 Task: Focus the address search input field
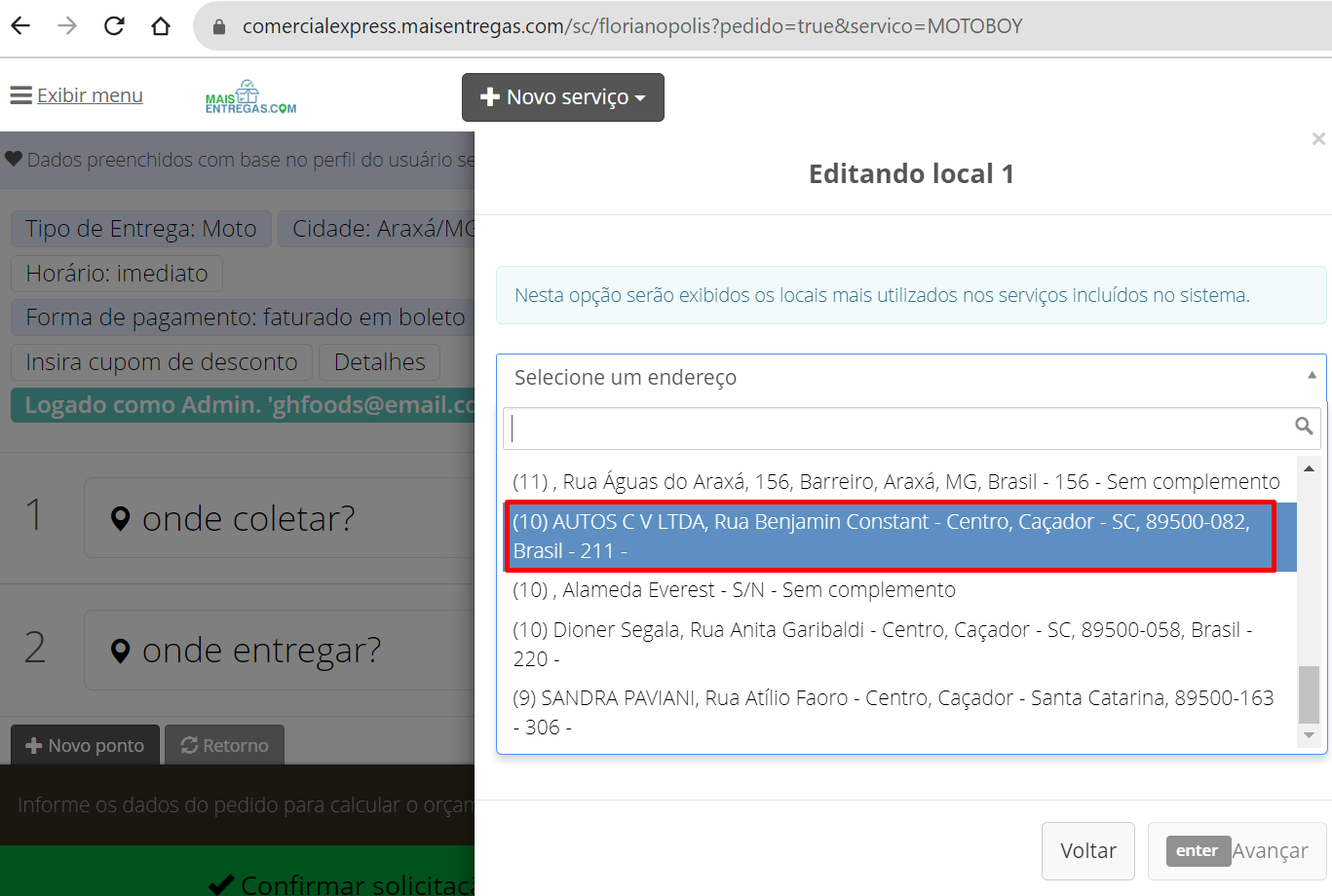[x=911, y=428]
